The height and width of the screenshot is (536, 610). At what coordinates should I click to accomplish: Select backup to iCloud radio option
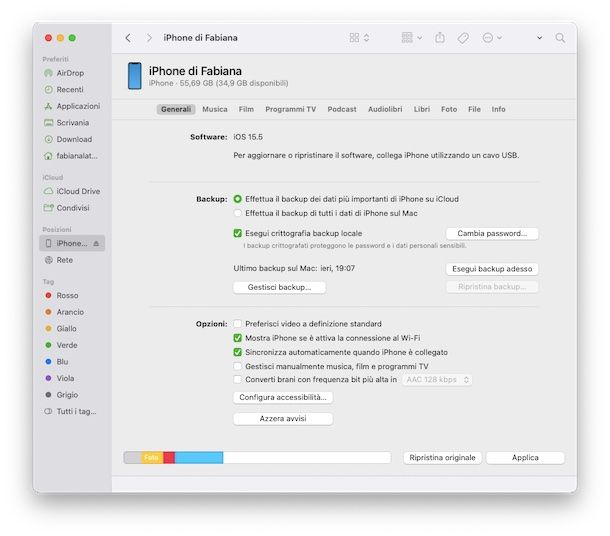[237, 199]
